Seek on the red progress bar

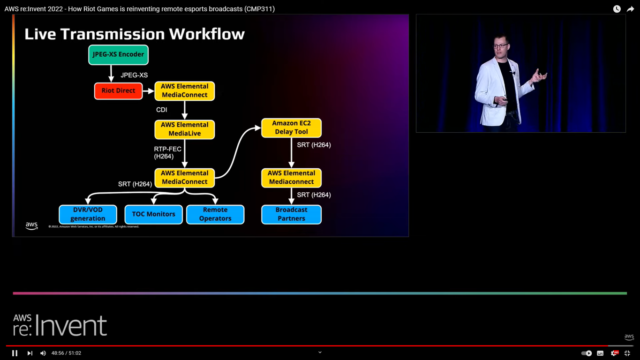pos(307,346)
